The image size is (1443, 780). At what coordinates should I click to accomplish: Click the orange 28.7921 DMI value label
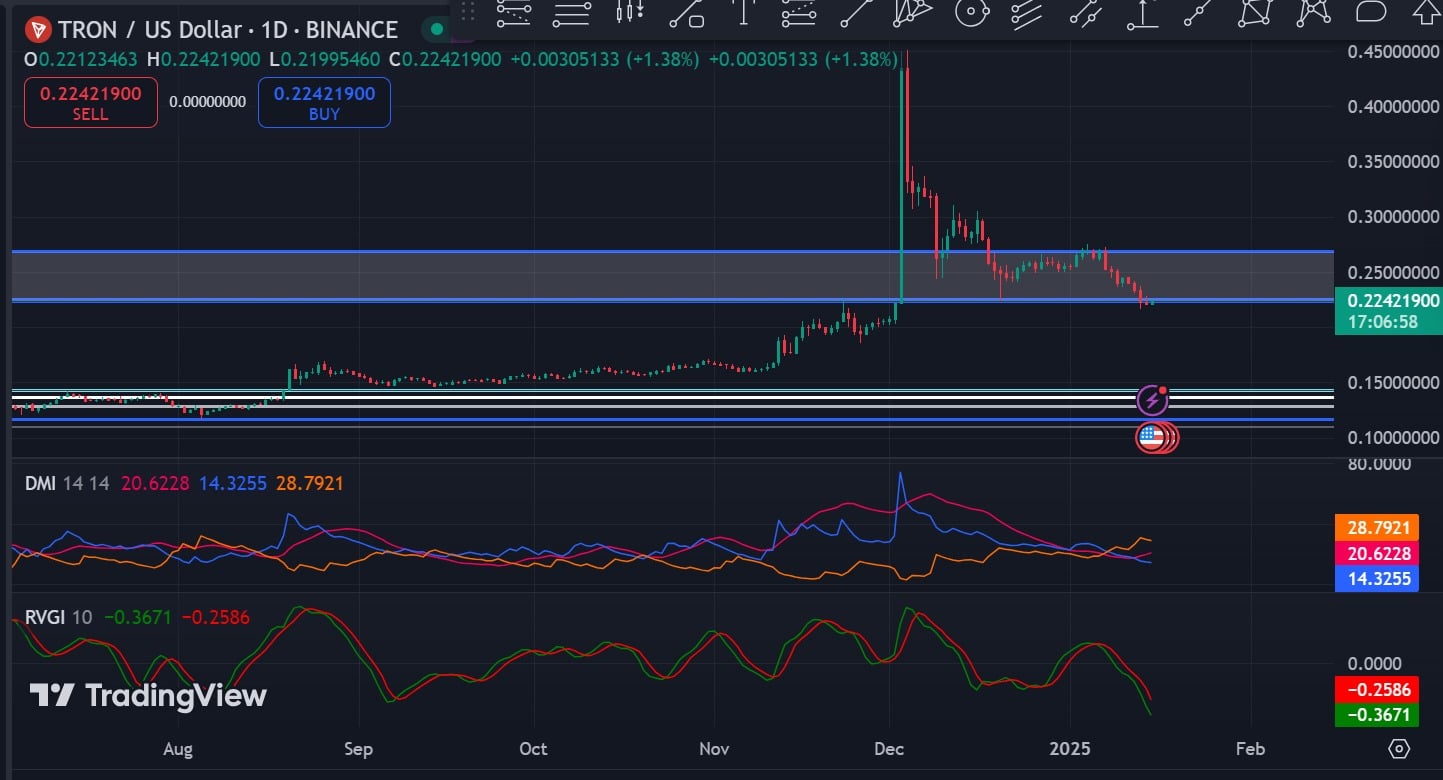point(1376,526)
